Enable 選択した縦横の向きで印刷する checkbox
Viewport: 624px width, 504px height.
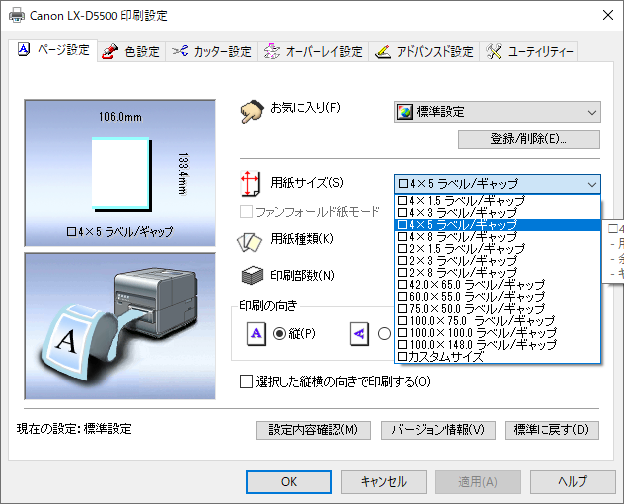[246, 381]
